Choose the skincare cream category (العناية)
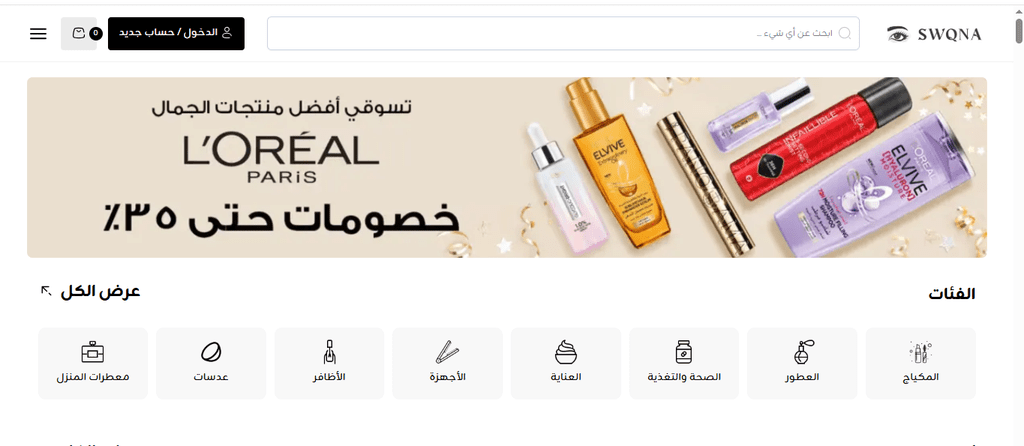This screenshot has width=1024, height=446. click(x=566, y=363)
